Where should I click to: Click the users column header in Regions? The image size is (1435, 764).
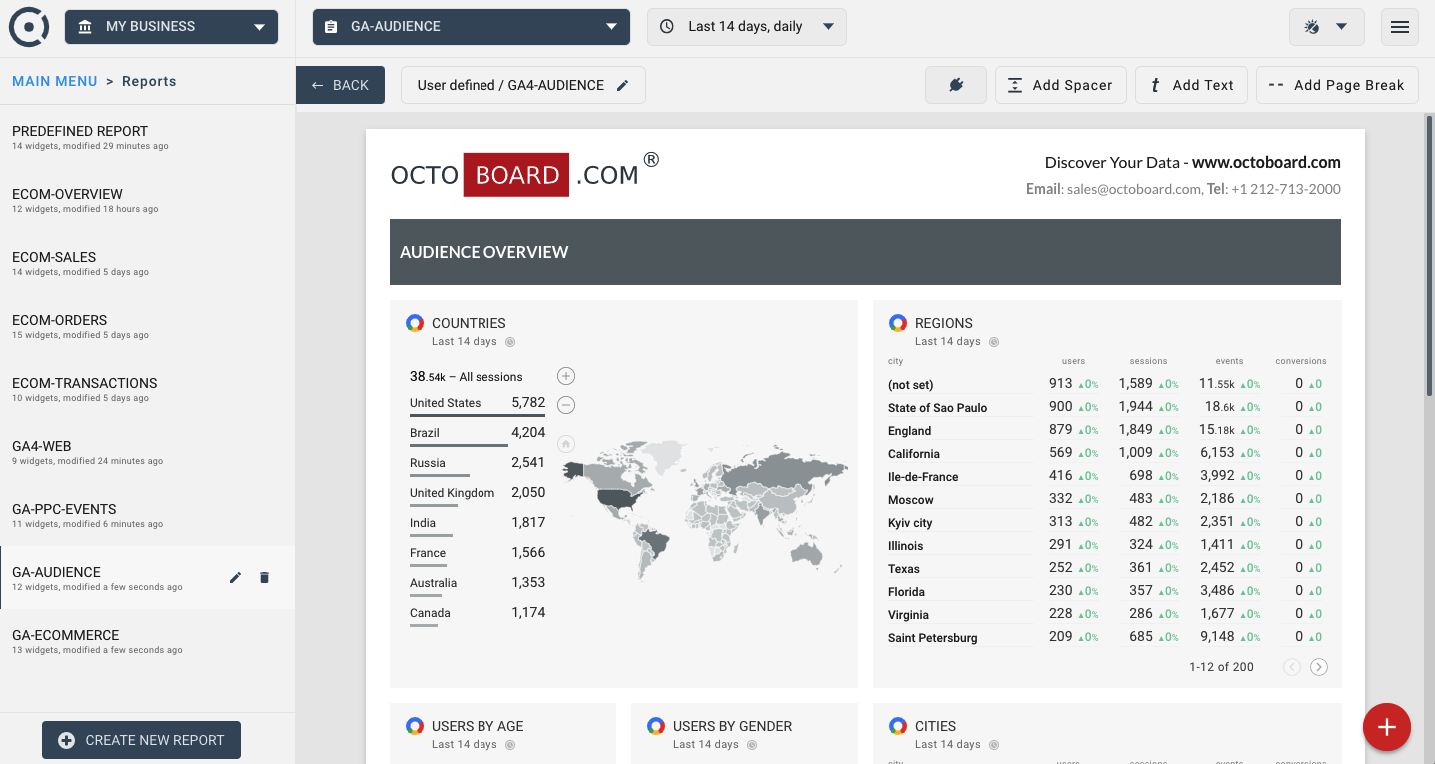coord(1073,361)
